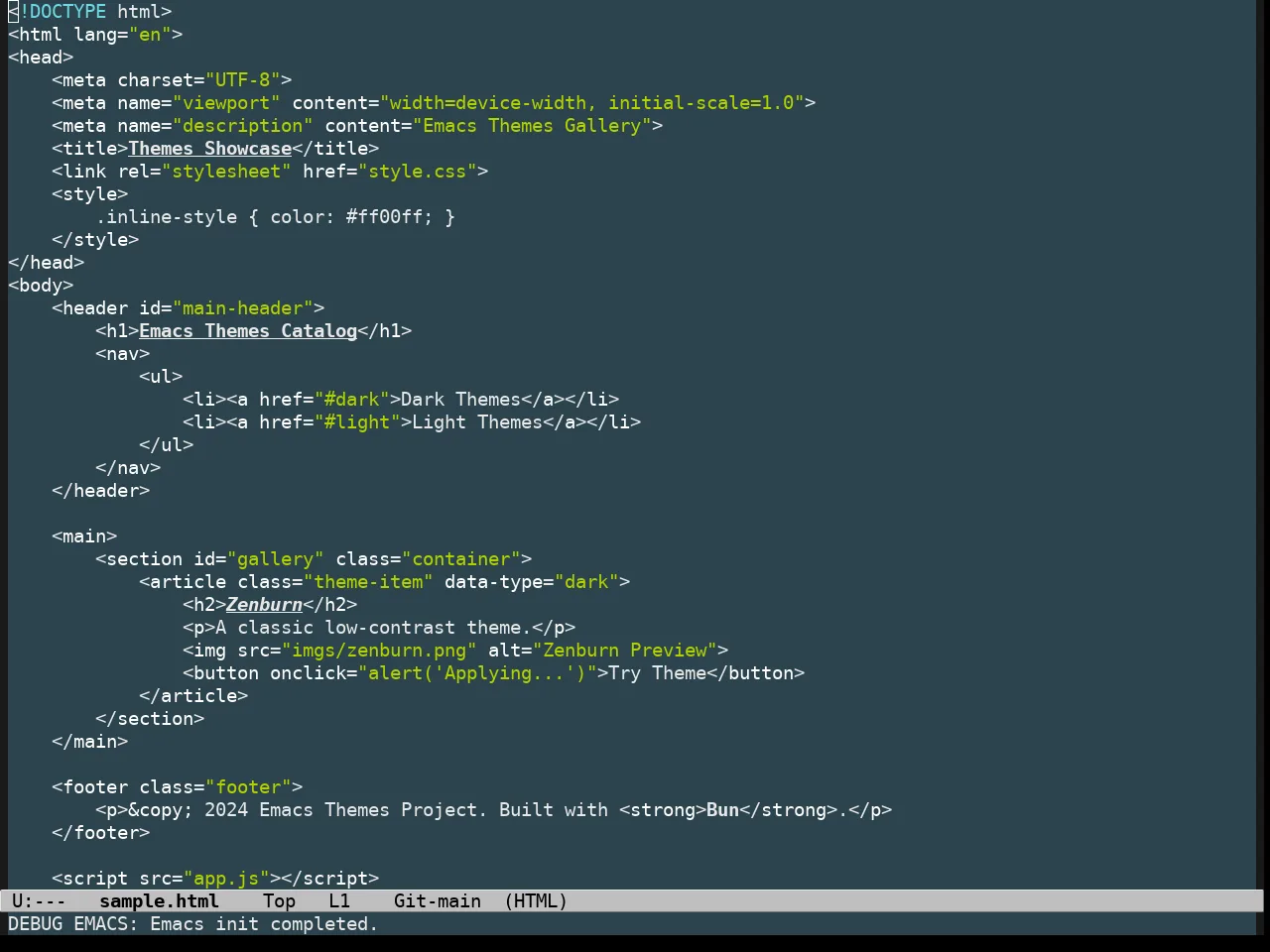Image resolution: width=1270 pixels, height=952 pixels.
Task: Click the closing </section> tag
Action: tap(150, 719)
